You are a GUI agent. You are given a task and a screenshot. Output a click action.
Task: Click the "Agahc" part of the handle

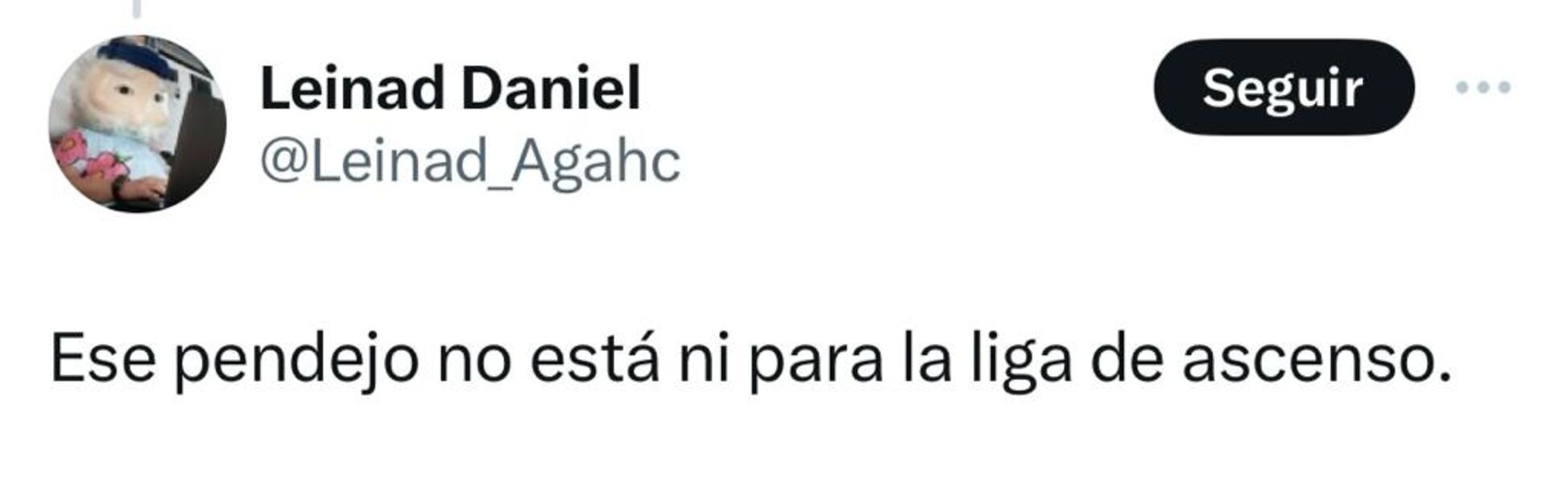point(596,163)
